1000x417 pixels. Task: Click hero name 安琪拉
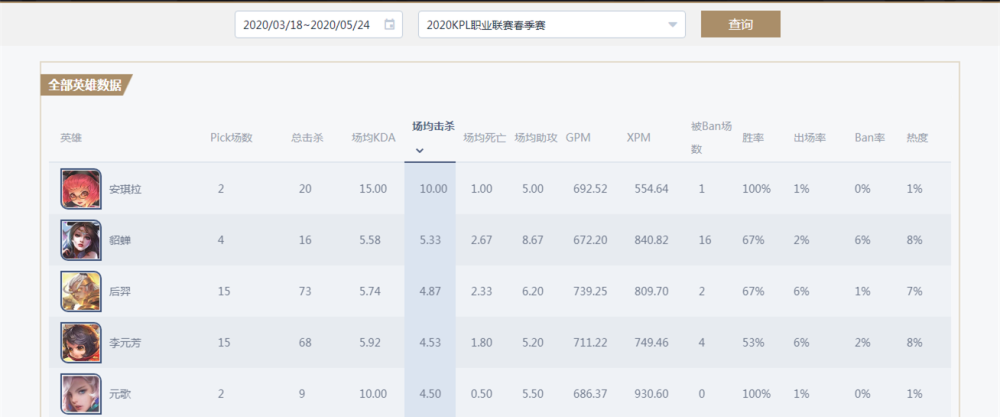(125, 189)
